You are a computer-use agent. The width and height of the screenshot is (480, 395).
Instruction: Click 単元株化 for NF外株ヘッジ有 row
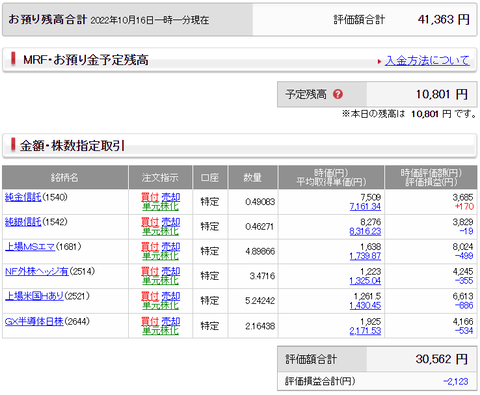160,281
